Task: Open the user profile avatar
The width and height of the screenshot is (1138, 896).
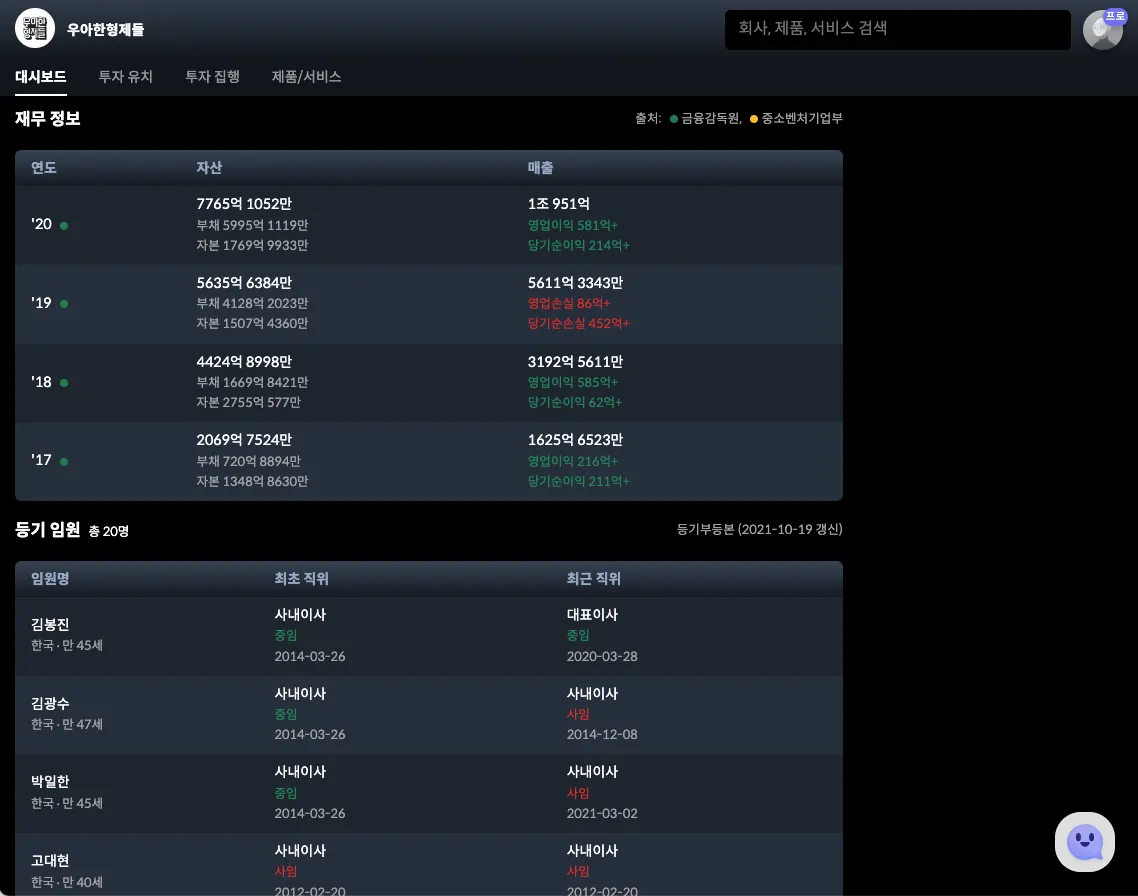Action: pyautogui.click(x=1102, y=30)
